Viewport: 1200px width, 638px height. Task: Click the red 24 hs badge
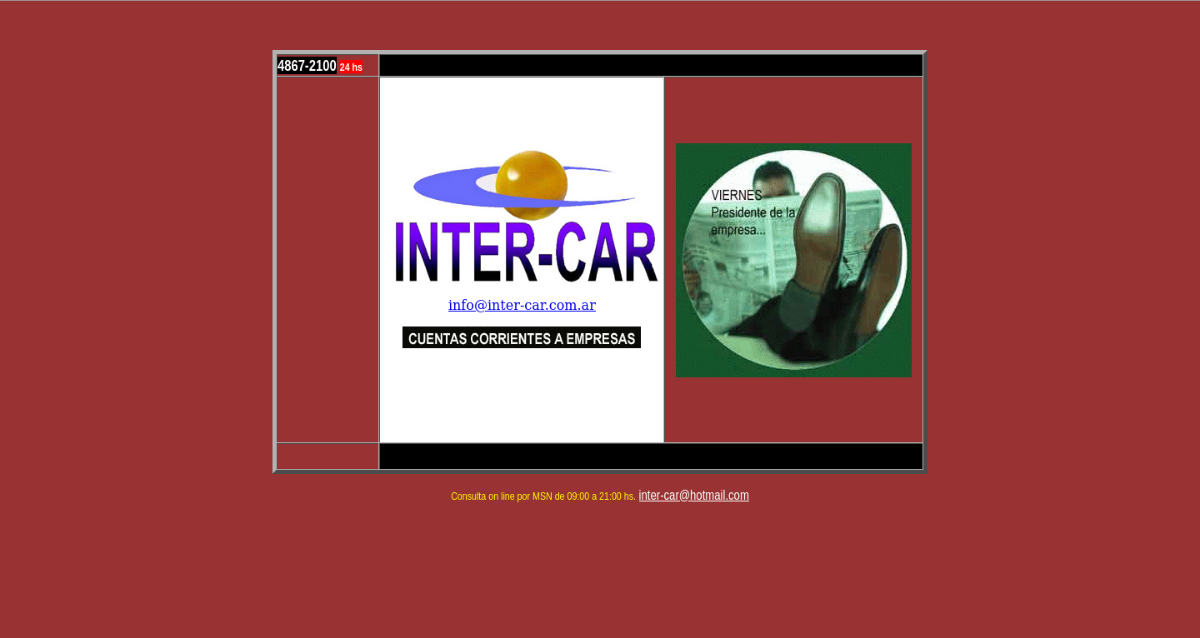pos(351,67)
